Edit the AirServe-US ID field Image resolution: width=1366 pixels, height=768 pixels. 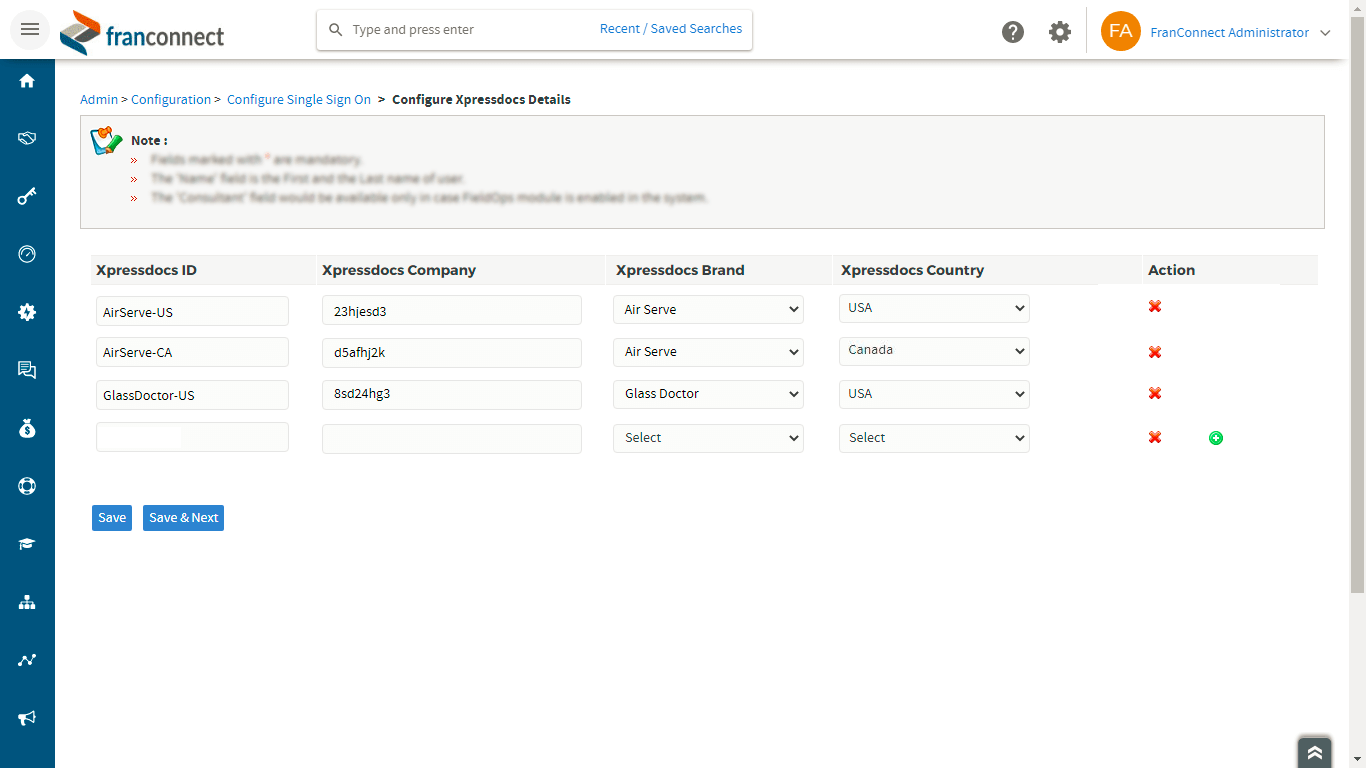(x=192, y=311)
